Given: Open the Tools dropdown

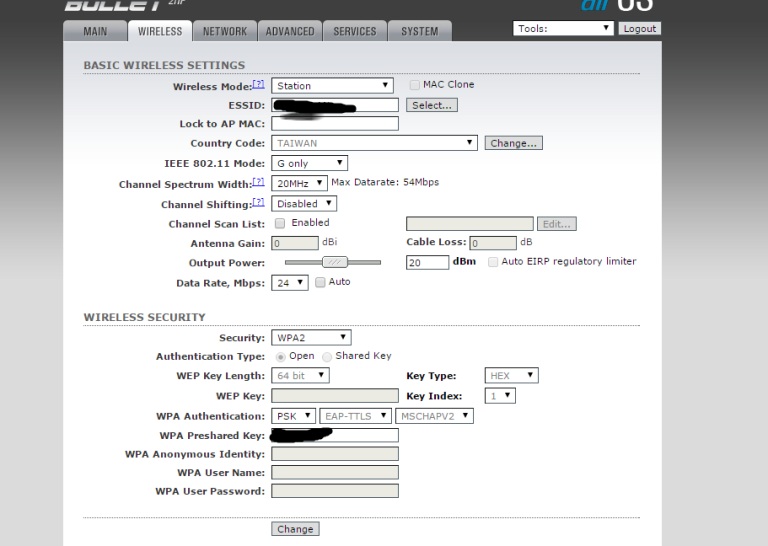Looking at the screenshot, I should click(x=563, y=28).
